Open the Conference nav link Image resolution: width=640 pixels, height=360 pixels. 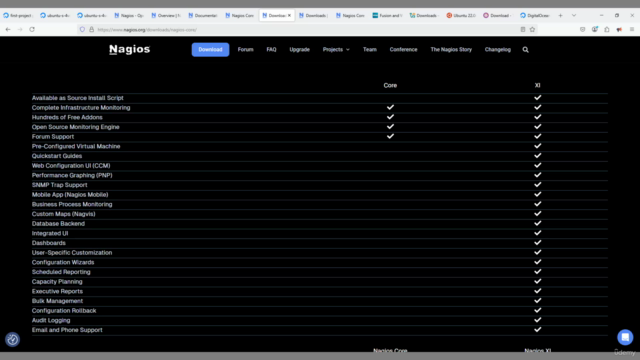(x=403, y=49)
